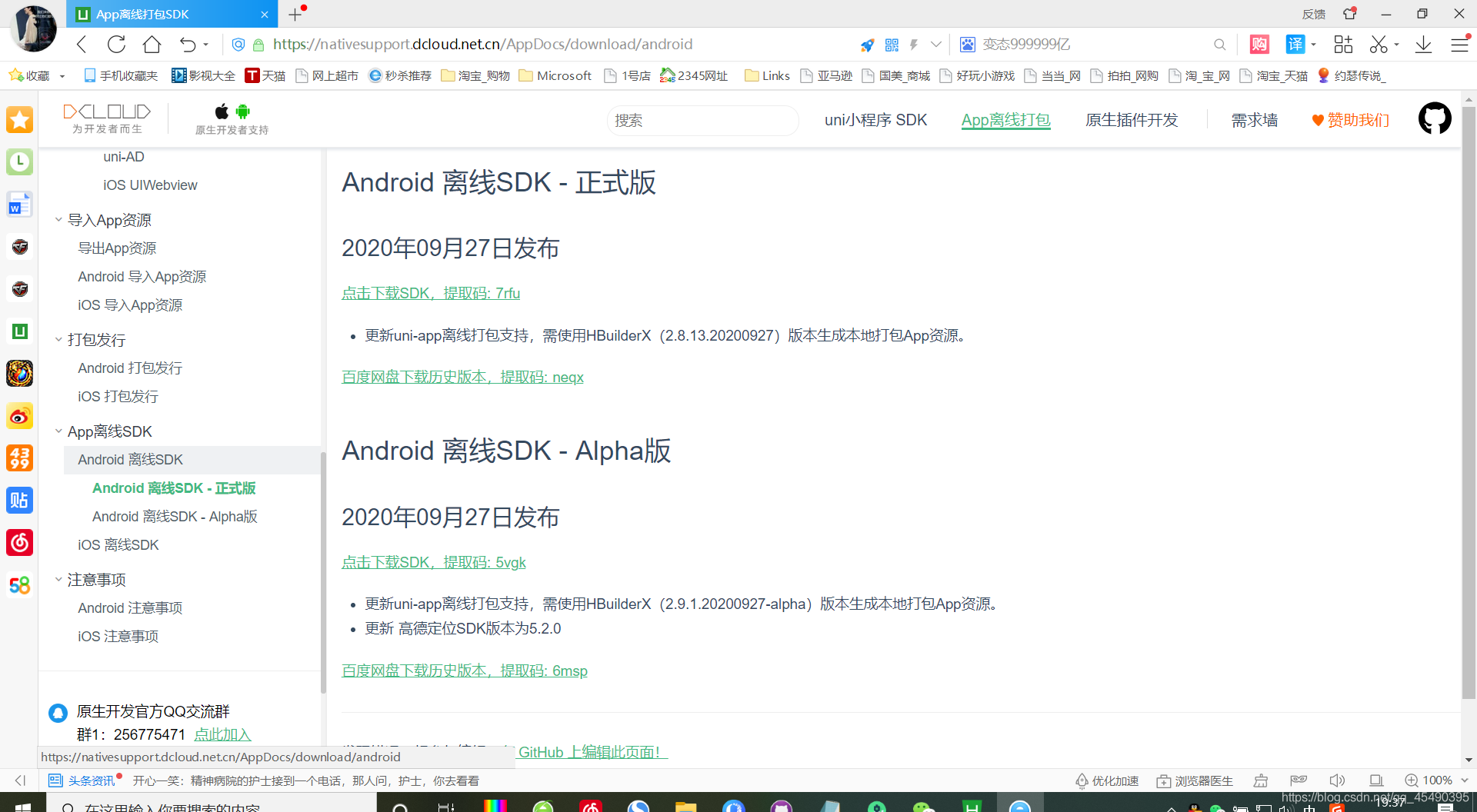Click the rocket speed-up icon in address bar

(x=868, y=45)
